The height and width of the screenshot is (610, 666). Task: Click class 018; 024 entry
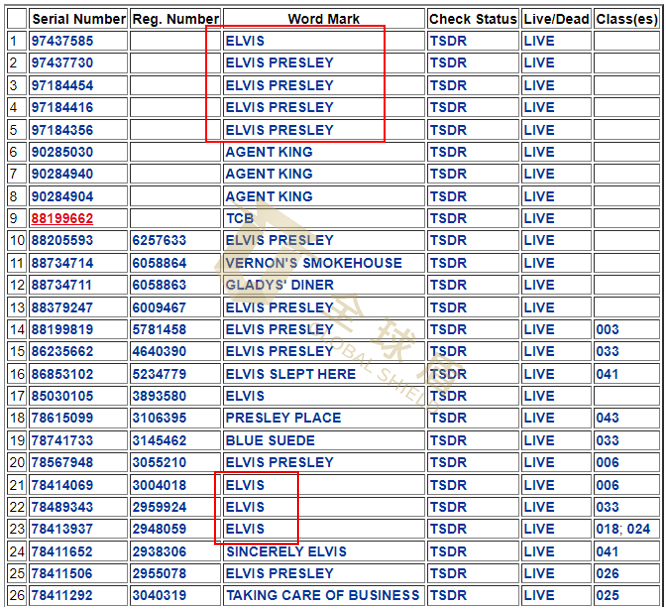click(623, 529)
